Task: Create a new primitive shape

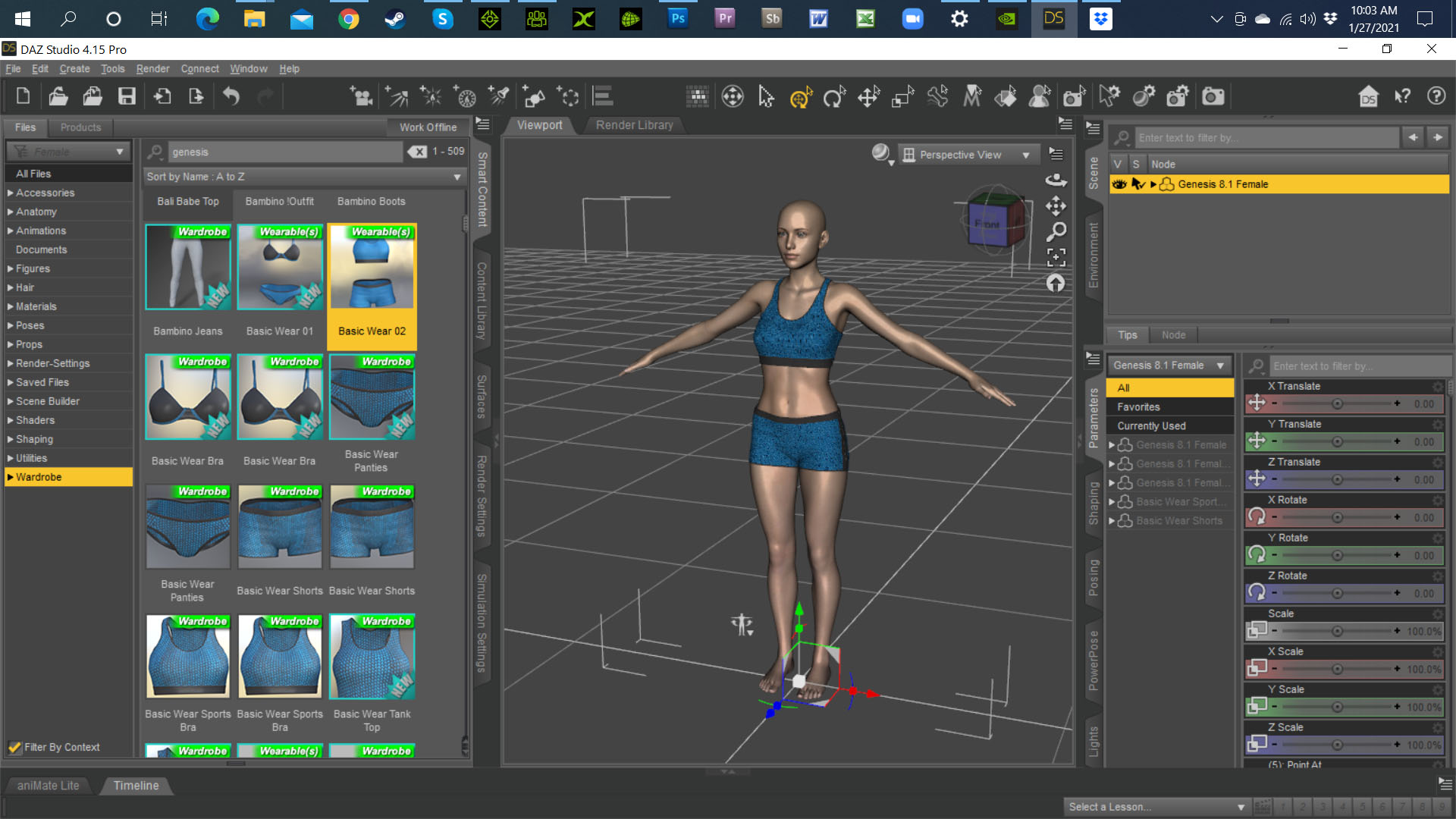Action: (x=533, y=96)
